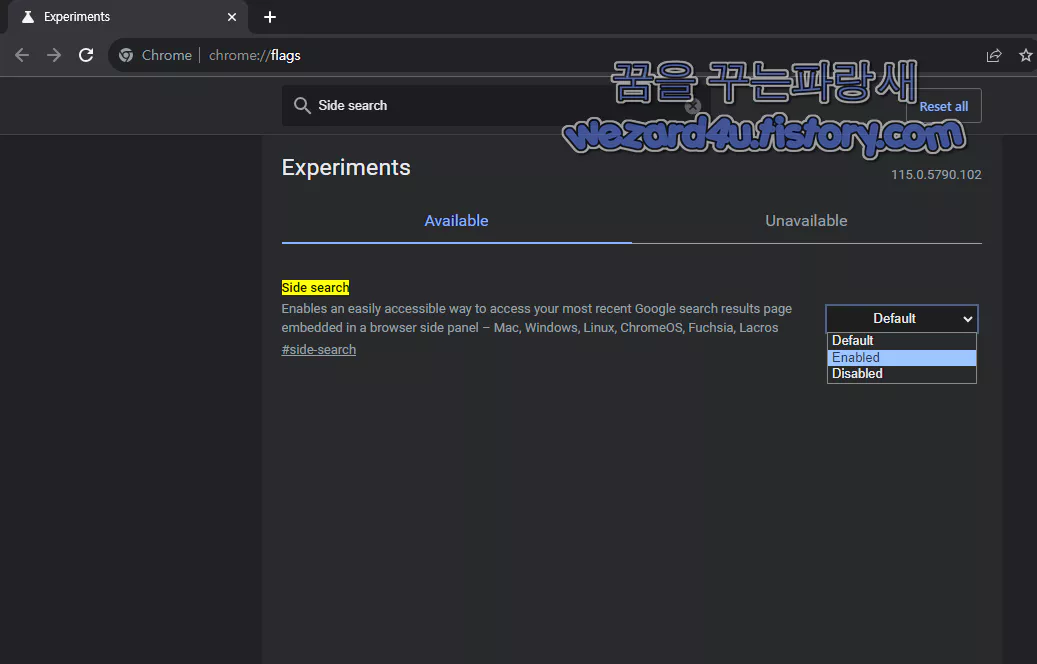This screenshot has height=664, width=1037.
Task: Open the share page icon
Action: [994, 56]
